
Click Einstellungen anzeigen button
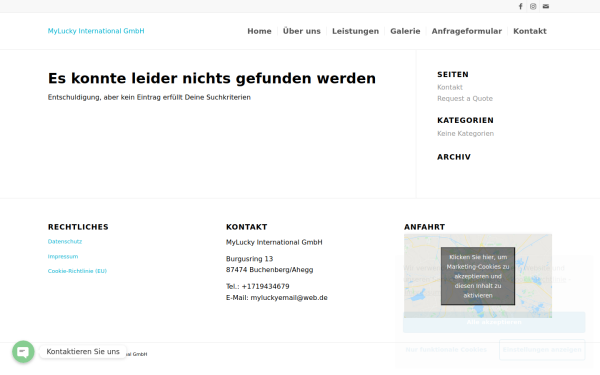(x=542, y=350)
